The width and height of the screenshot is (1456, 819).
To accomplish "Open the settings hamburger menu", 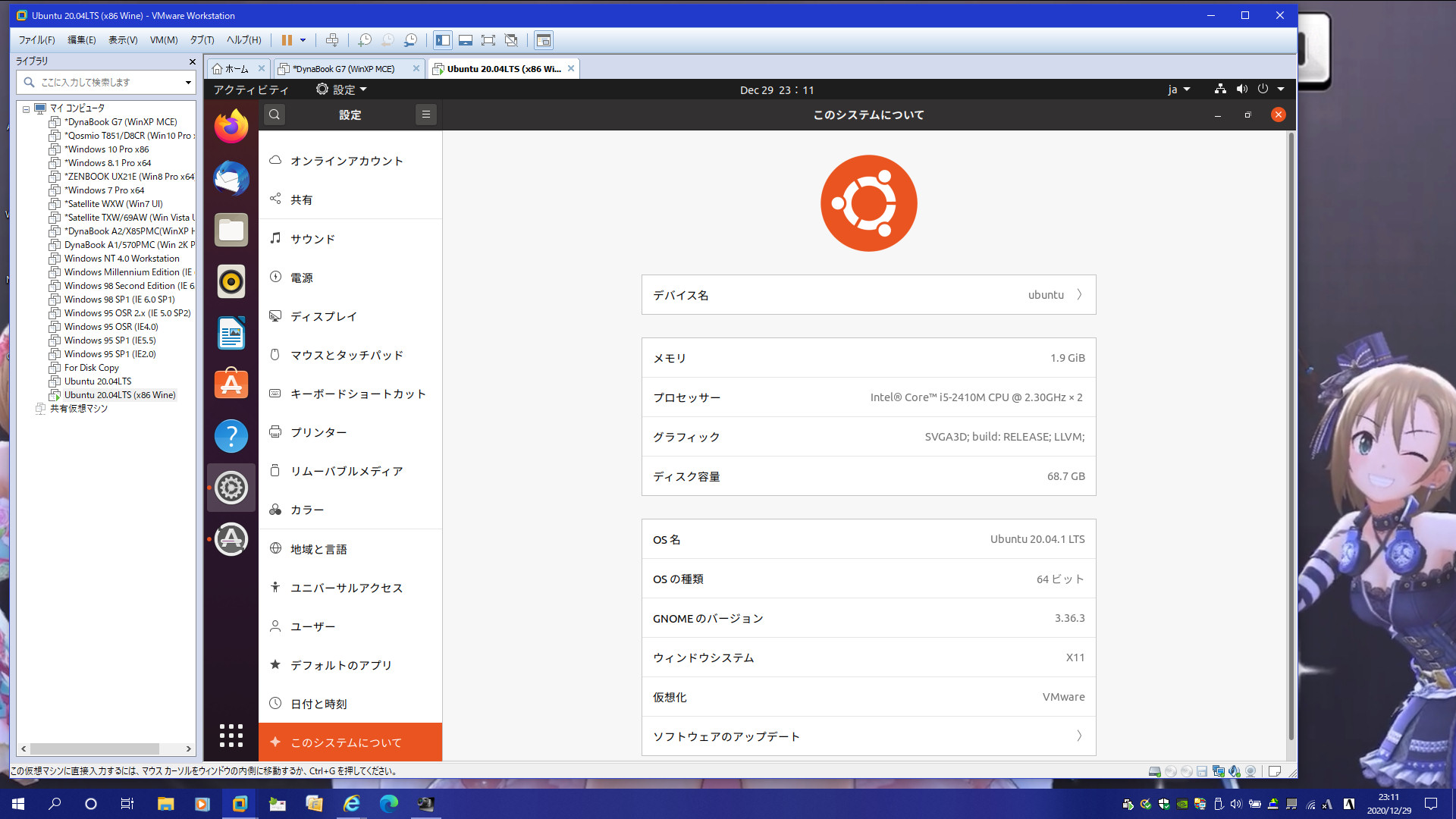I will pos(426,115).
